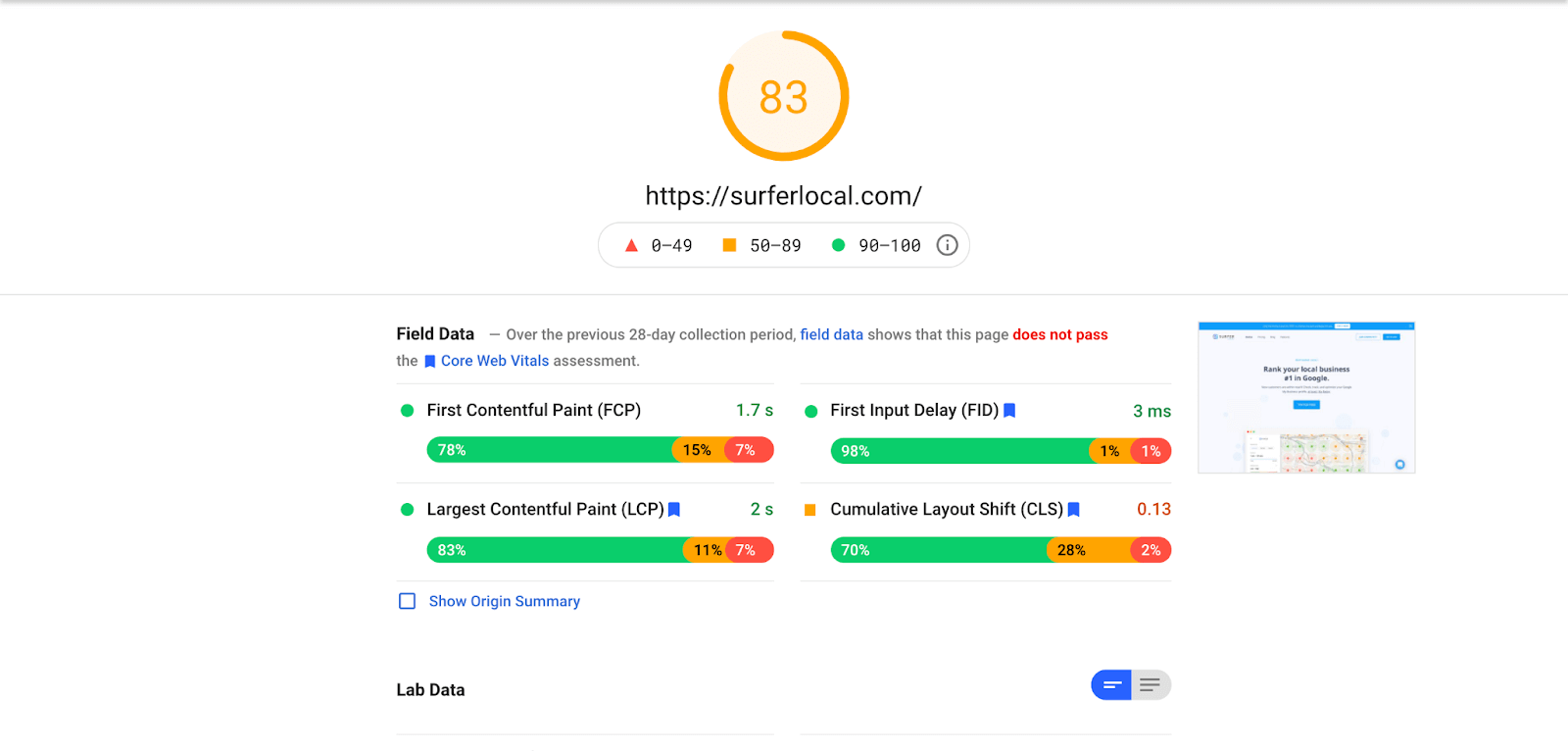Image resolution: width=1568 pixels, height=751 pixels.
Task: Click the bookmark icon next to CLS
Action: click(1074, 510)
